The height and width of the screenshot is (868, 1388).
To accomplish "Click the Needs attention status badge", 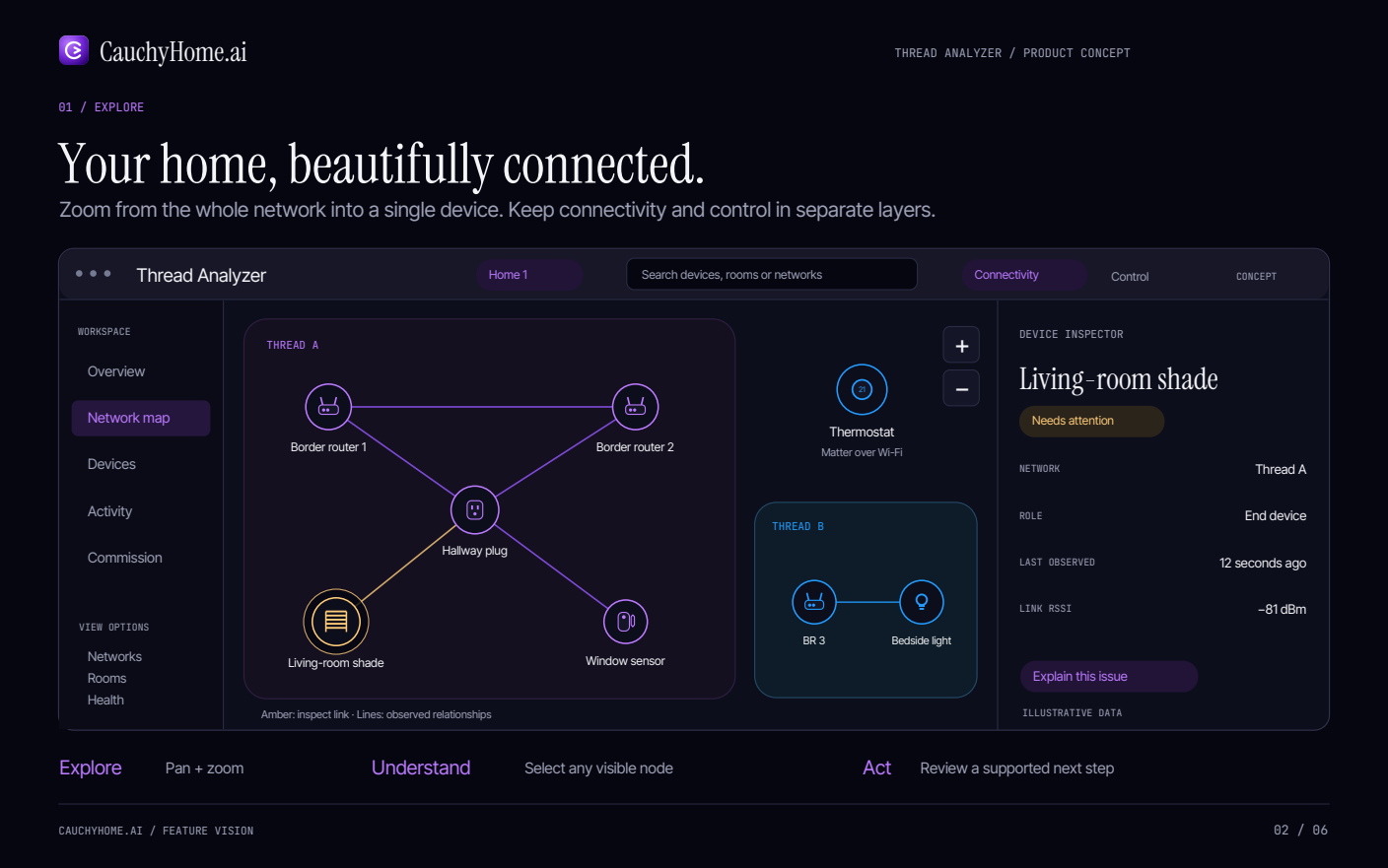I will [x=1091, y=421].
